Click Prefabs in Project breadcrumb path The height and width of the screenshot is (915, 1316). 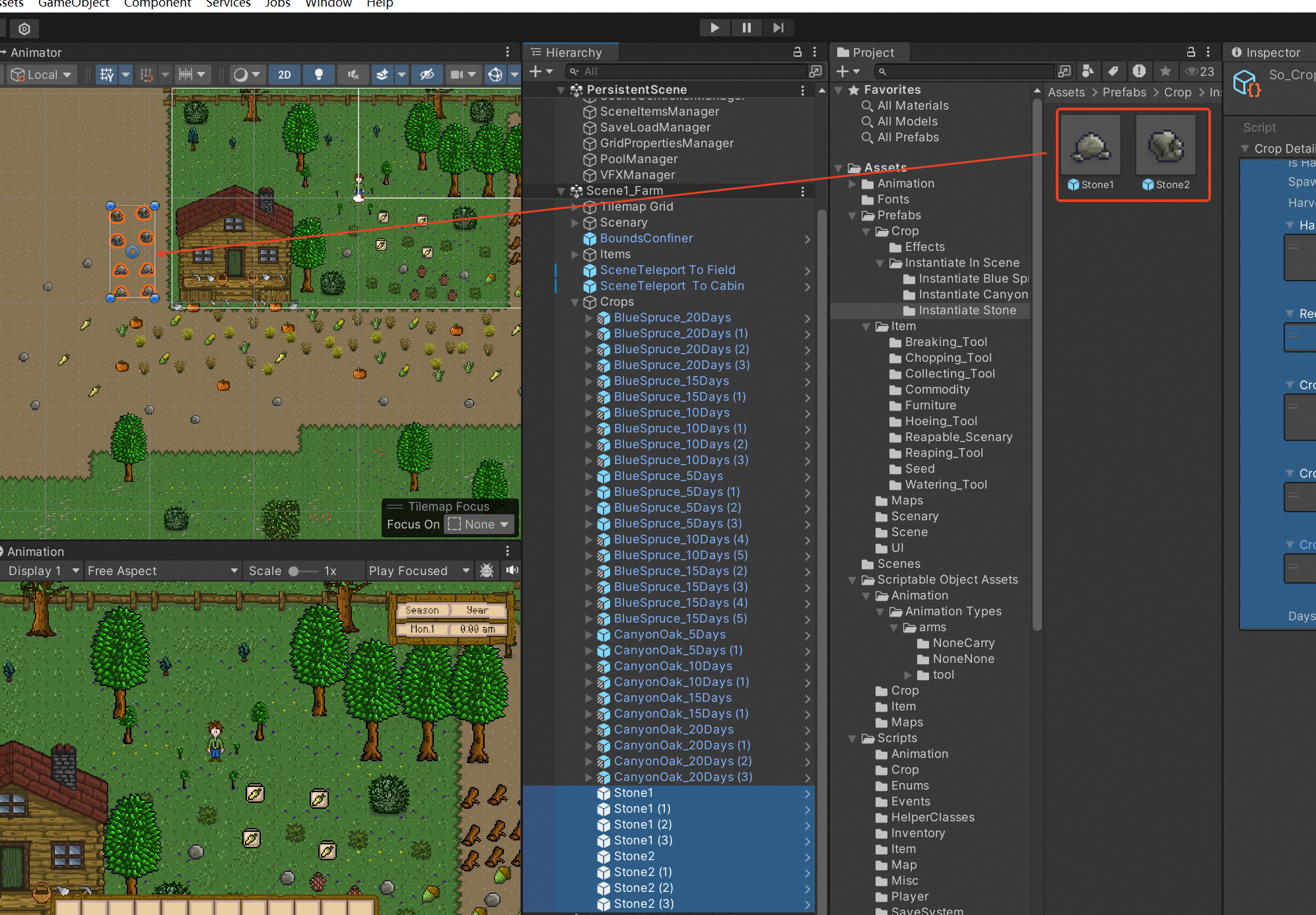pyautogui.click(x=1124, y=92)
